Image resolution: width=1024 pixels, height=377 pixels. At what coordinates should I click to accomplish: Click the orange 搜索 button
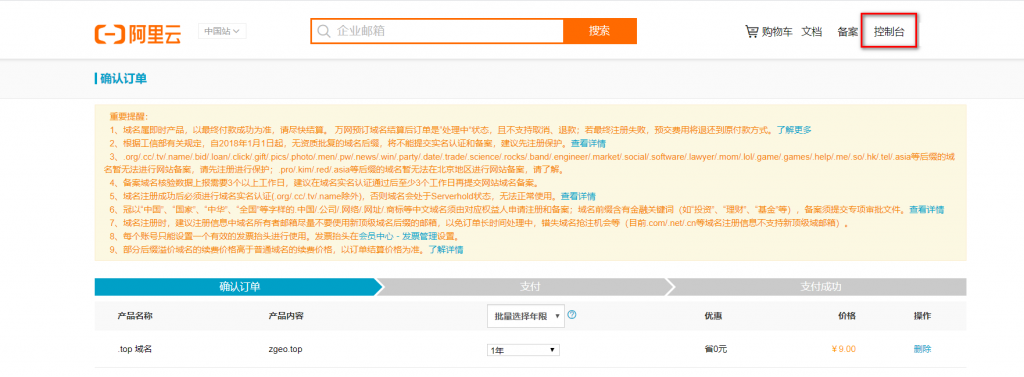[600, 31]
